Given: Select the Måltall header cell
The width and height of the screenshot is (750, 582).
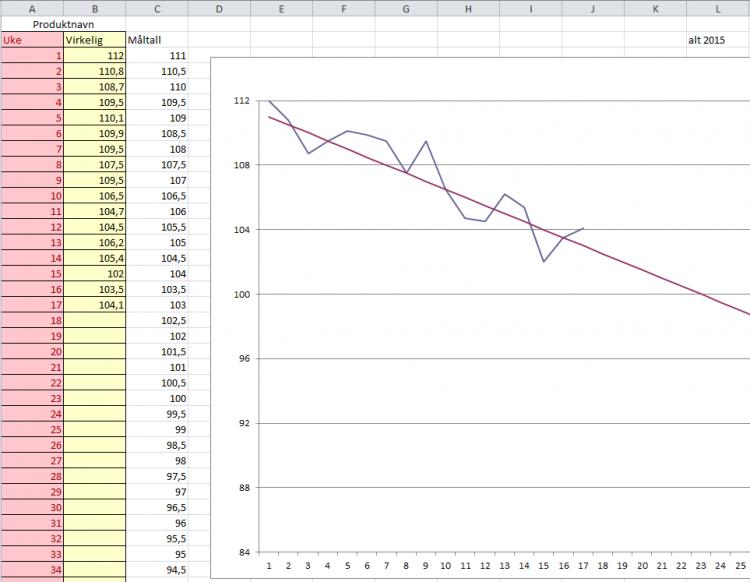Looking at the screenshot, I should (x=157, y=40).
